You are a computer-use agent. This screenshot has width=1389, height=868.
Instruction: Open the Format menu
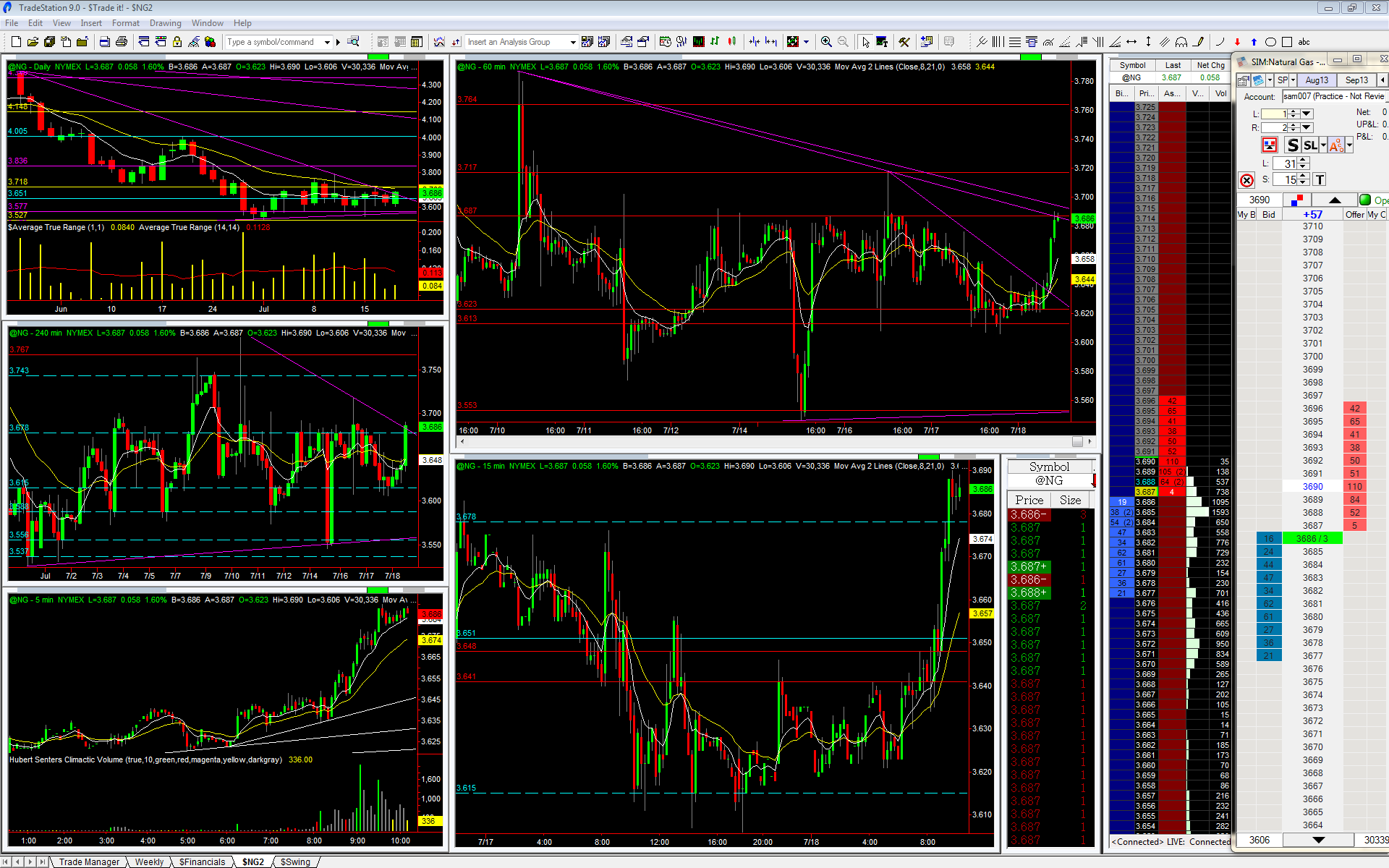(126, 23)
